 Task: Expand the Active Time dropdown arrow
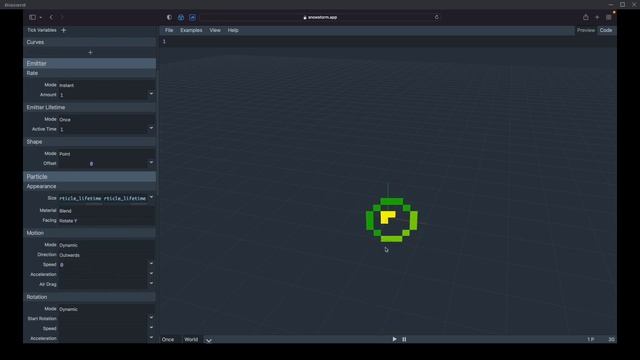pyautogui.click(x=151, y=128)
